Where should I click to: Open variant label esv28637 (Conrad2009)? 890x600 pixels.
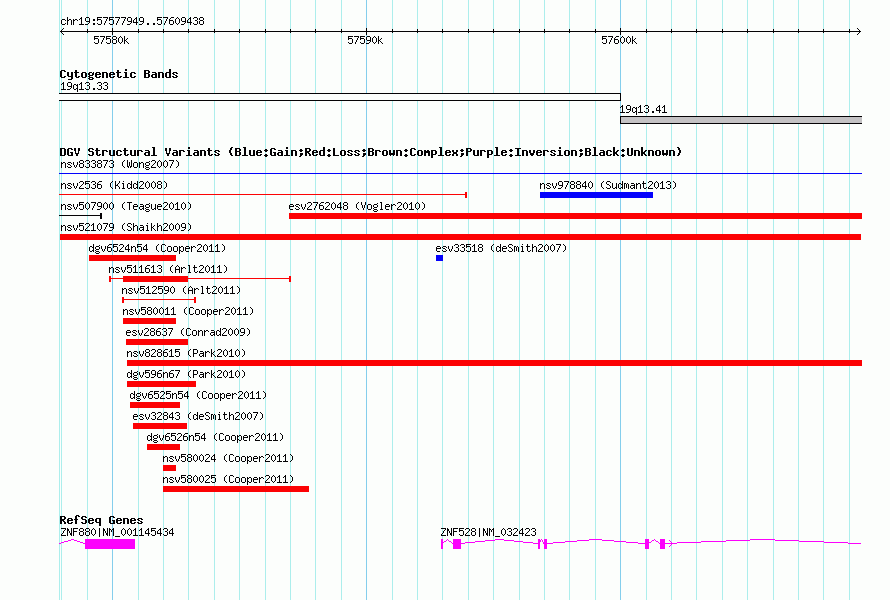tap(188, 332)
